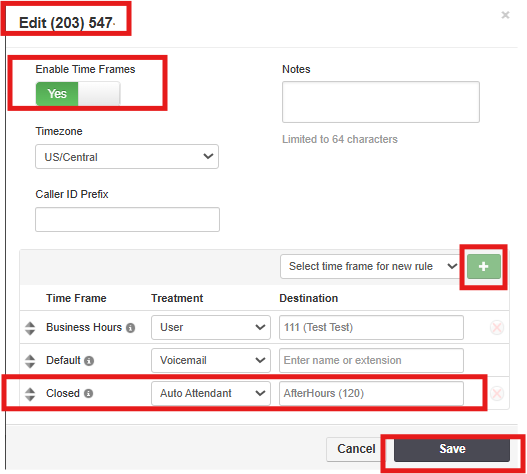
Task: Click the Default time frame info icon
Action: click(89, 361)
